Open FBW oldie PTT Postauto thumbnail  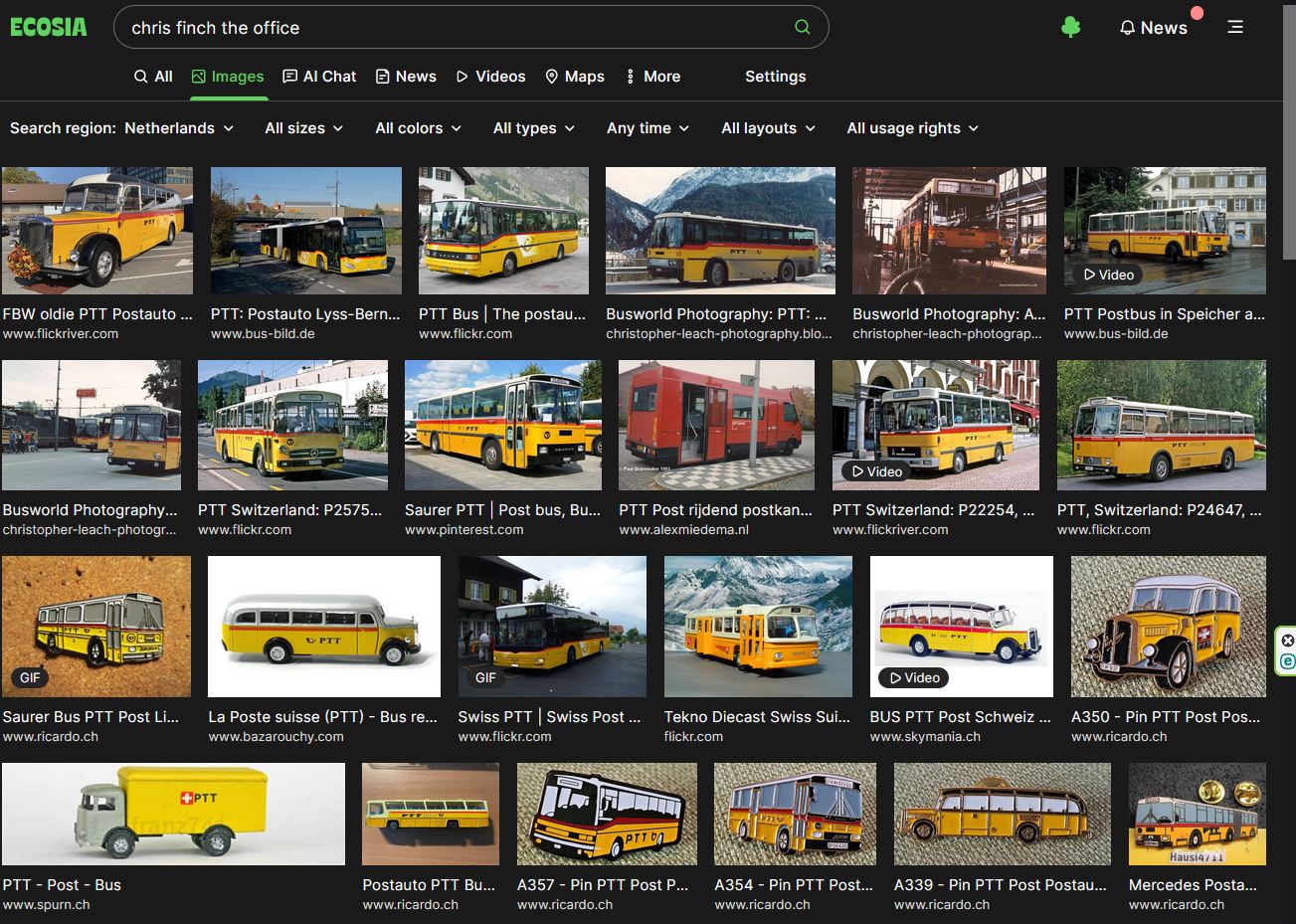click(x=97, y=231)
